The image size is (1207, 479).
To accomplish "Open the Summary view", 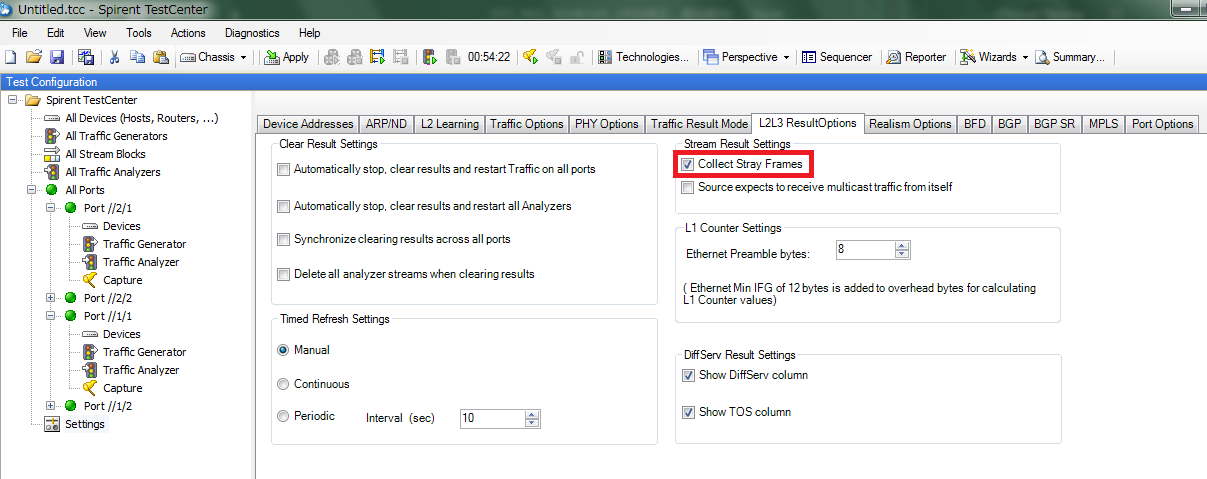I will tap(1070, 57).
